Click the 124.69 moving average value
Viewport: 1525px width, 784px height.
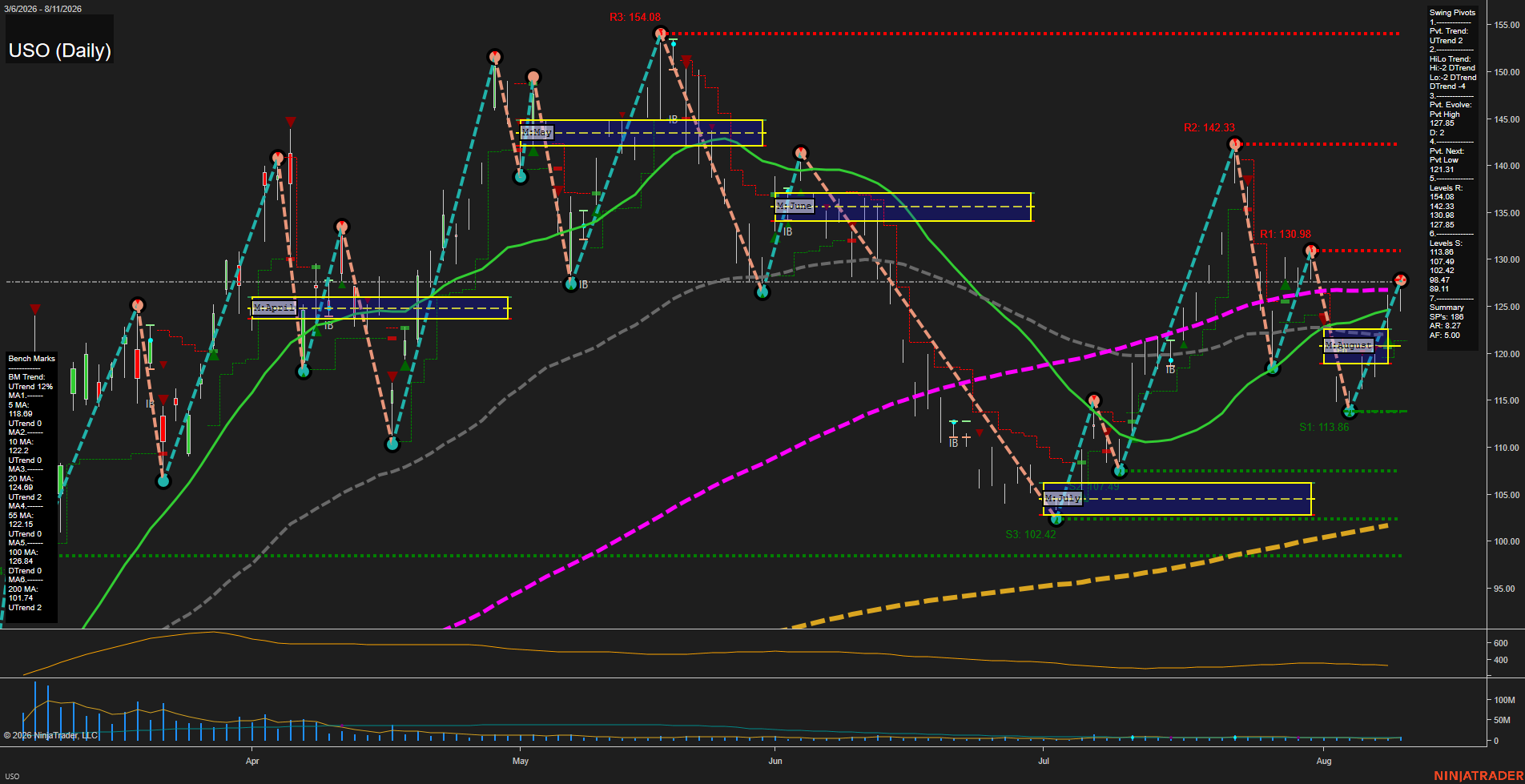click(x=21, y=488)
